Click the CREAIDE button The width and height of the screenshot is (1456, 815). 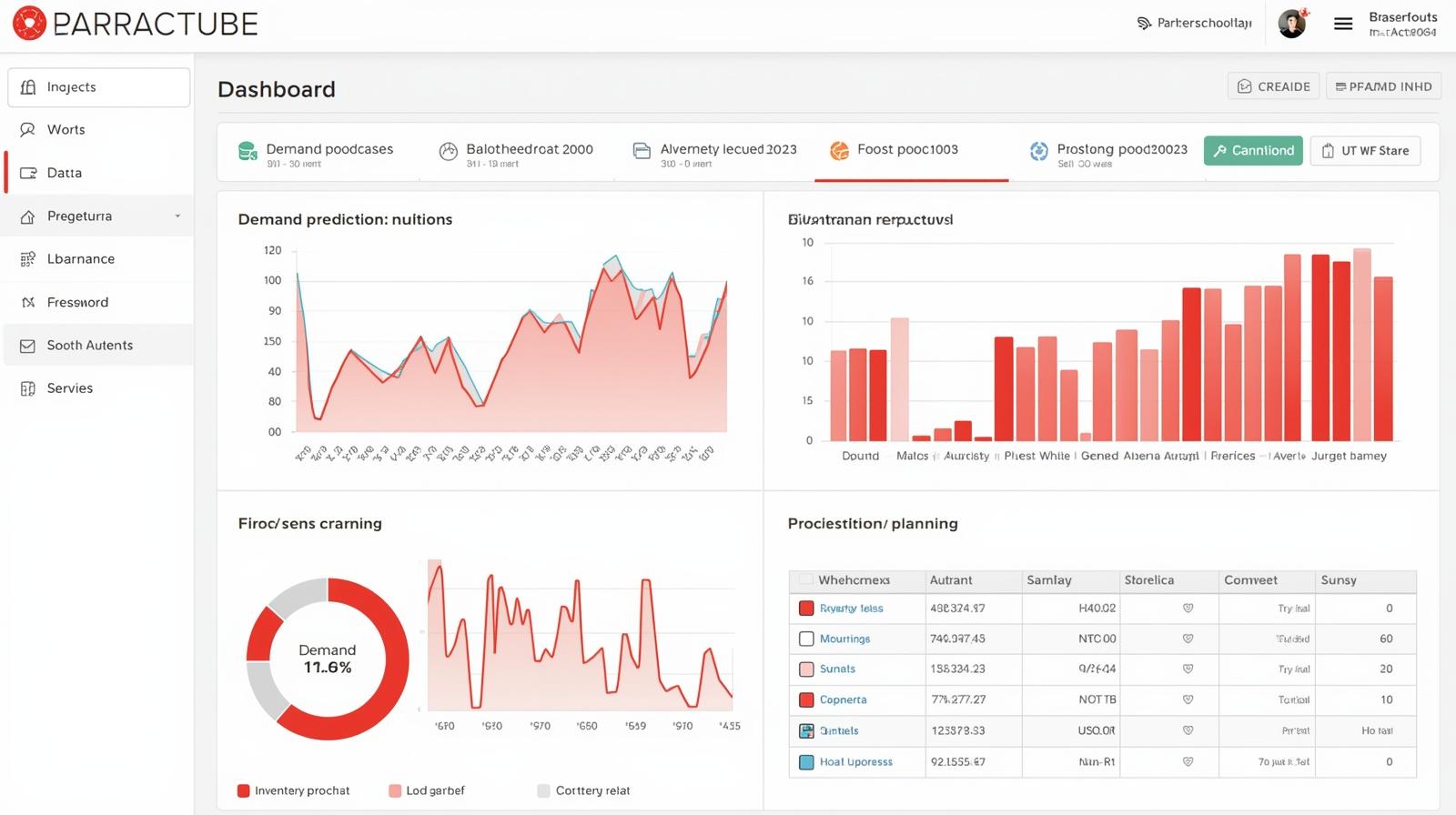tap(1273, 86)
